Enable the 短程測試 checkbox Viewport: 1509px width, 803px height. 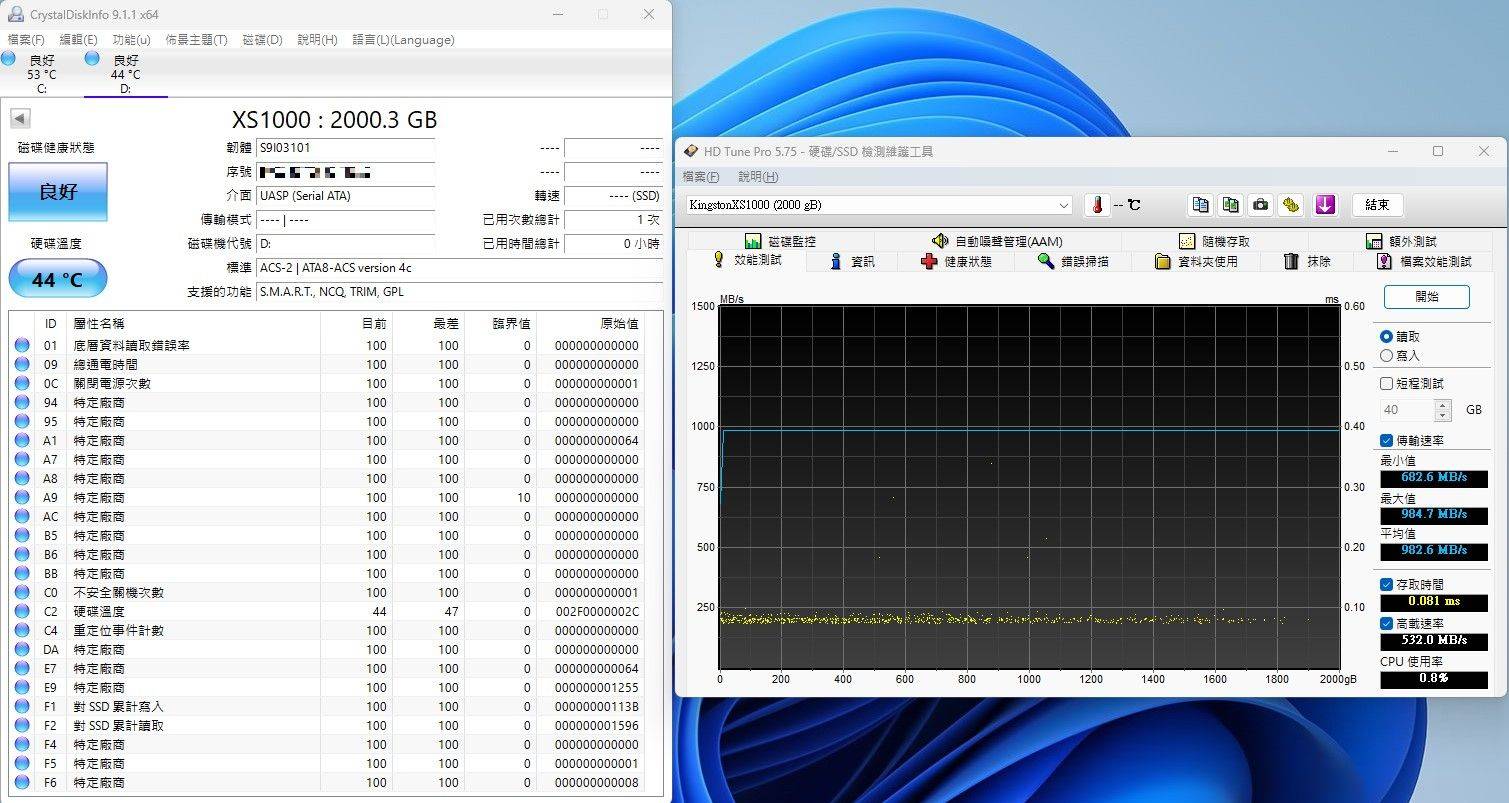(x=1386, y=383)
